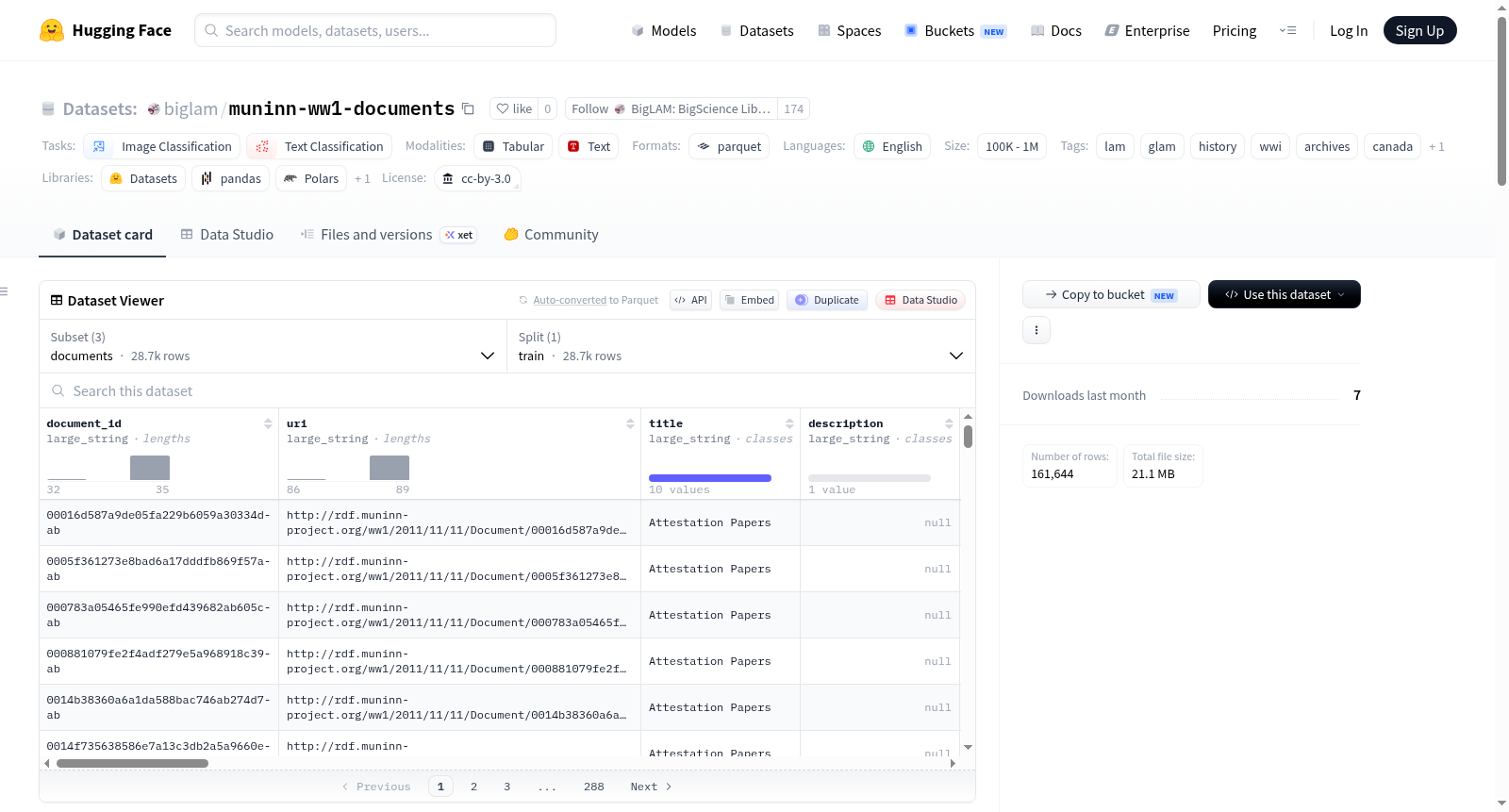Go to page 3 of the table
The width and height of the screenshot is (1509, 812).
506,787
